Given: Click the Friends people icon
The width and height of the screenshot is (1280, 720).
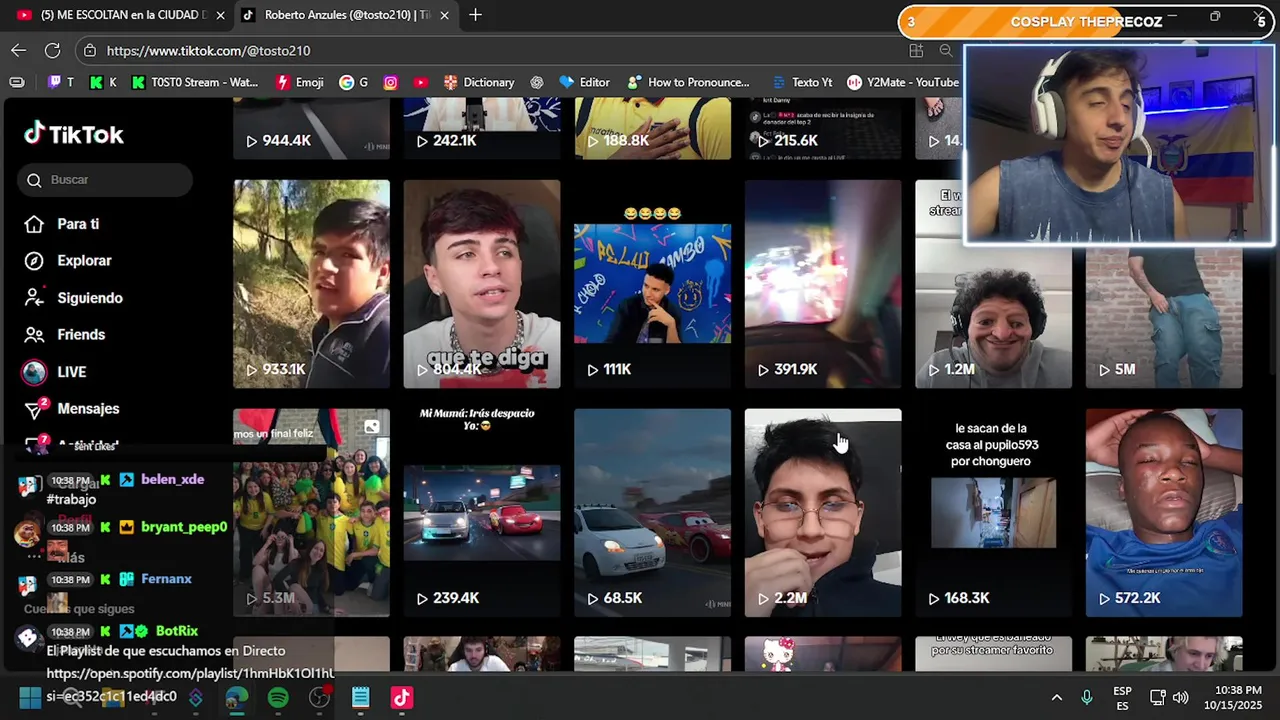Looking at the screenshot, I should 34,335.
